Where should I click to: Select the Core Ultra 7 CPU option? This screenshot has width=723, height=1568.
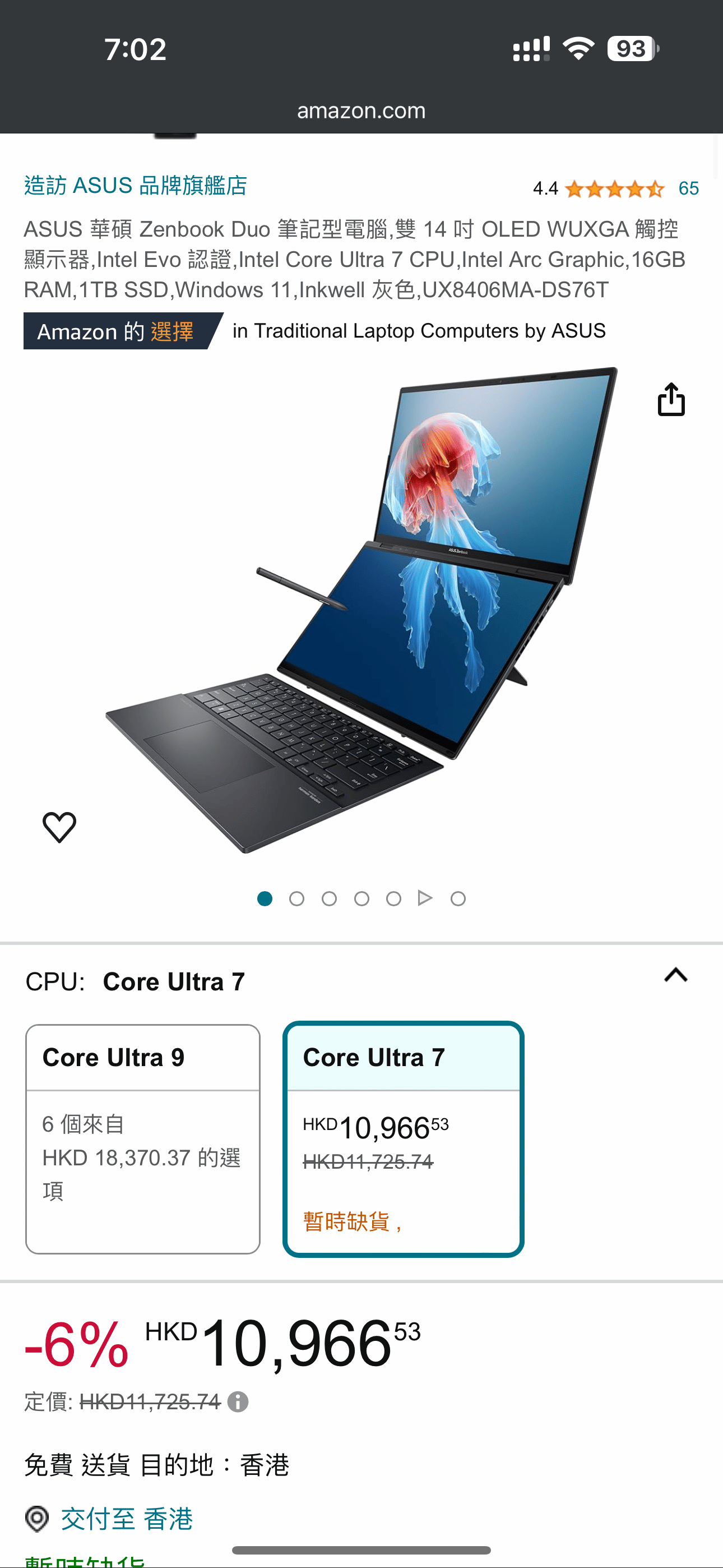tap(404, 1138)
